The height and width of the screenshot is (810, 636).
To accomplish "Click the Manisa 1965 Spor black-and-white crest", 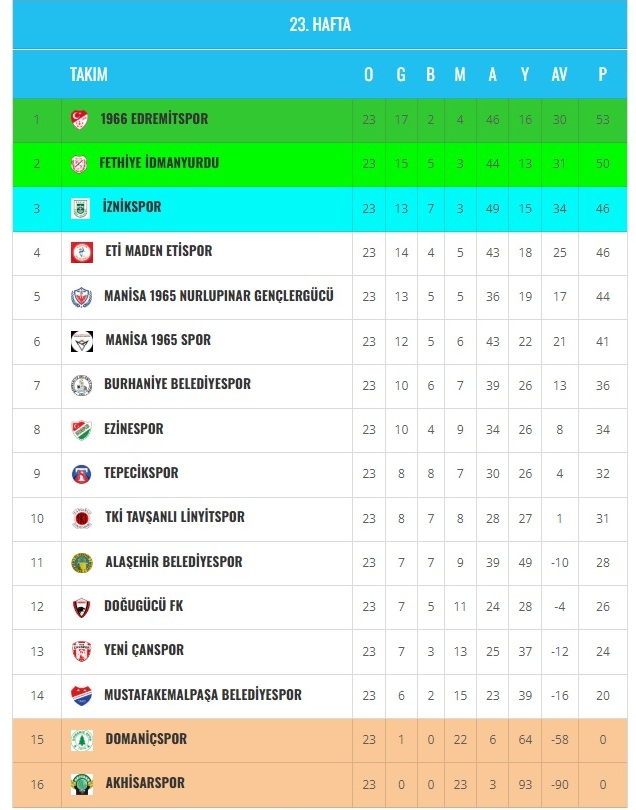I will tap(82, 341).
